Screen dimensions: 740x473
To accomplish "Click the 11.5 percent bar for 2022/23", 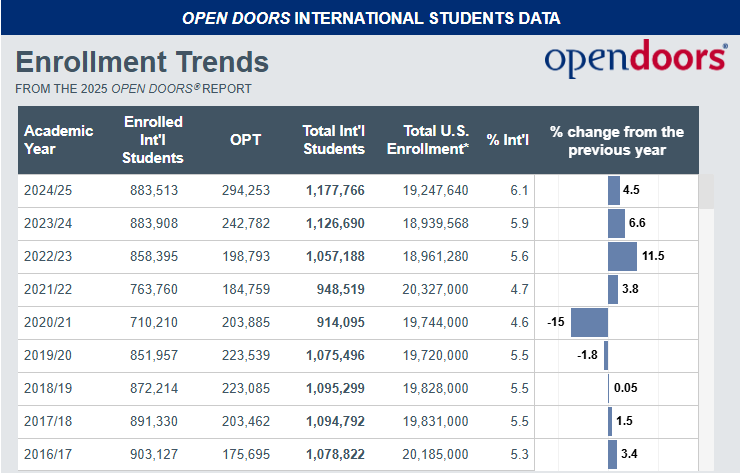I will [x=622, y=257].
